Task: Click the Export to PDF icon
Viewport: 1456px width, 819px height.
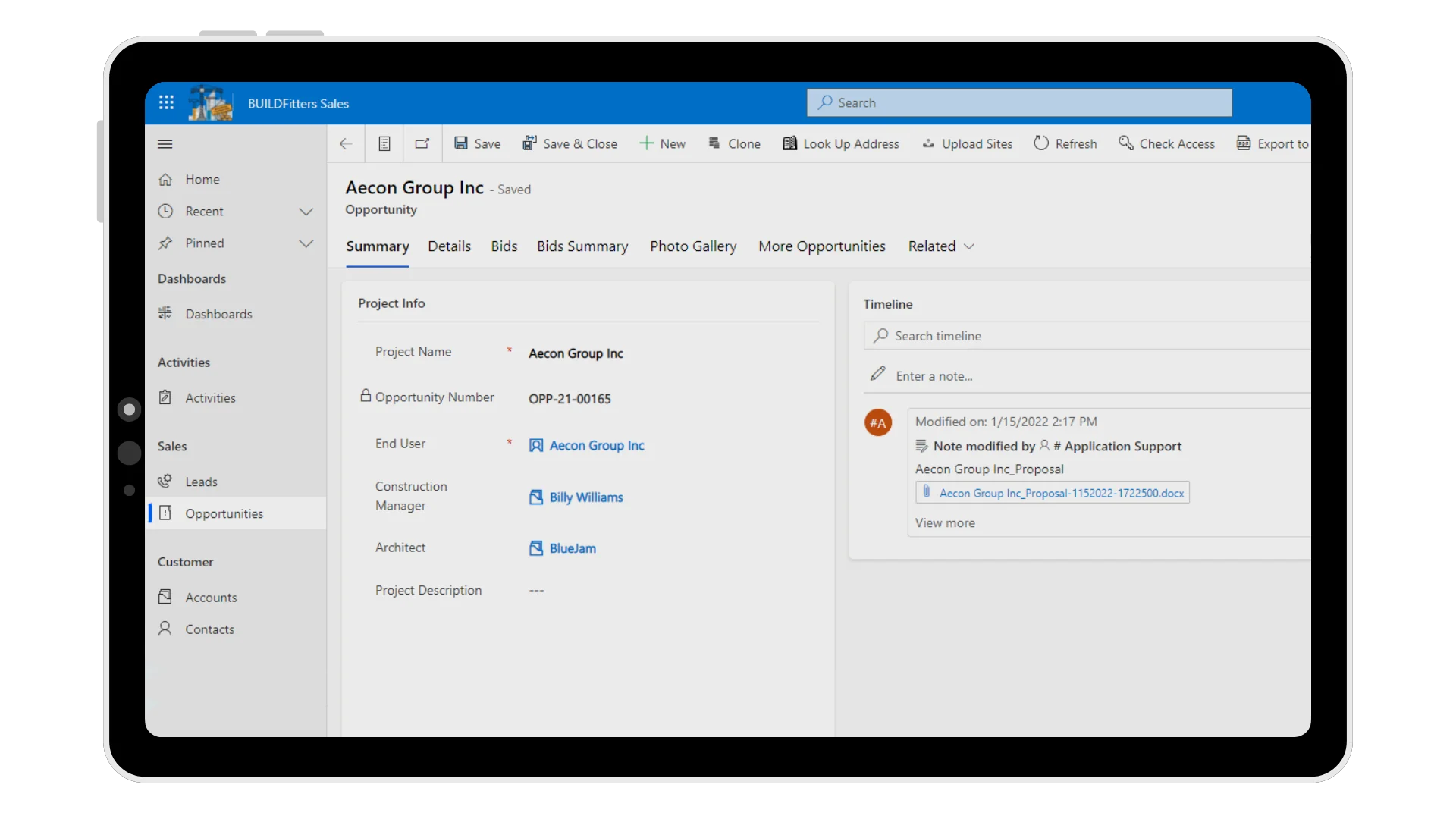Action: [x=1244, y=143]
